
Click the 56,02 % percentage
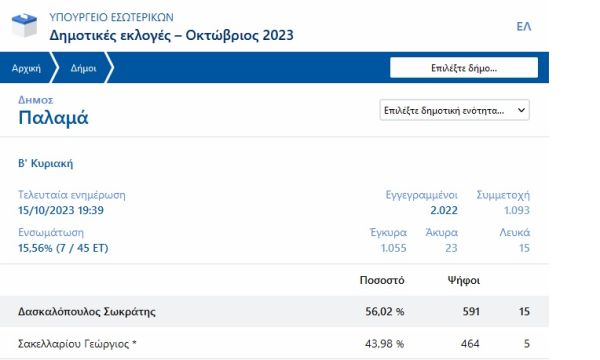pos(385,311)
